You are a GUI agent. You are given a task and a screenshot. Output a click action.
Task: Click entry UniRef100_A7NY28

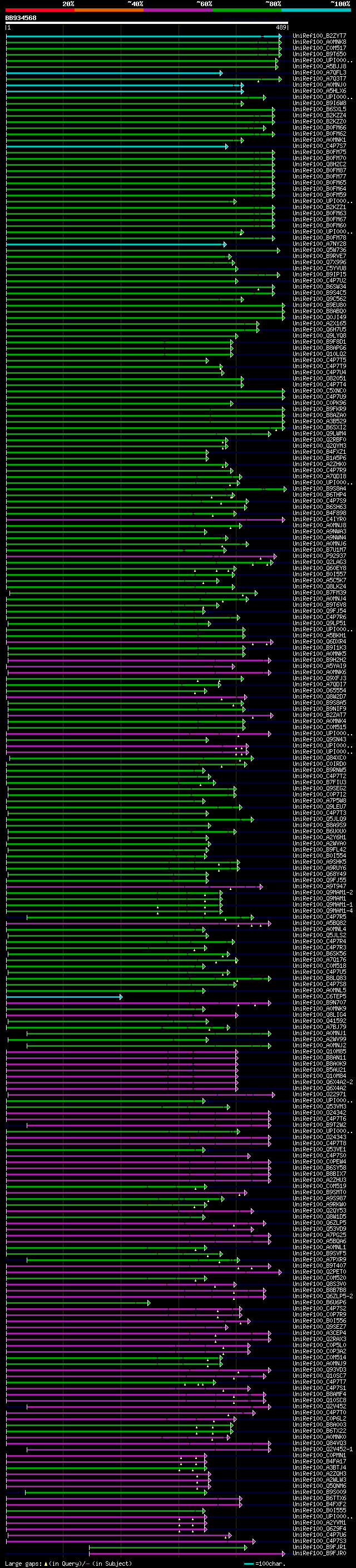pyautogui.click(x=319, y=244)
